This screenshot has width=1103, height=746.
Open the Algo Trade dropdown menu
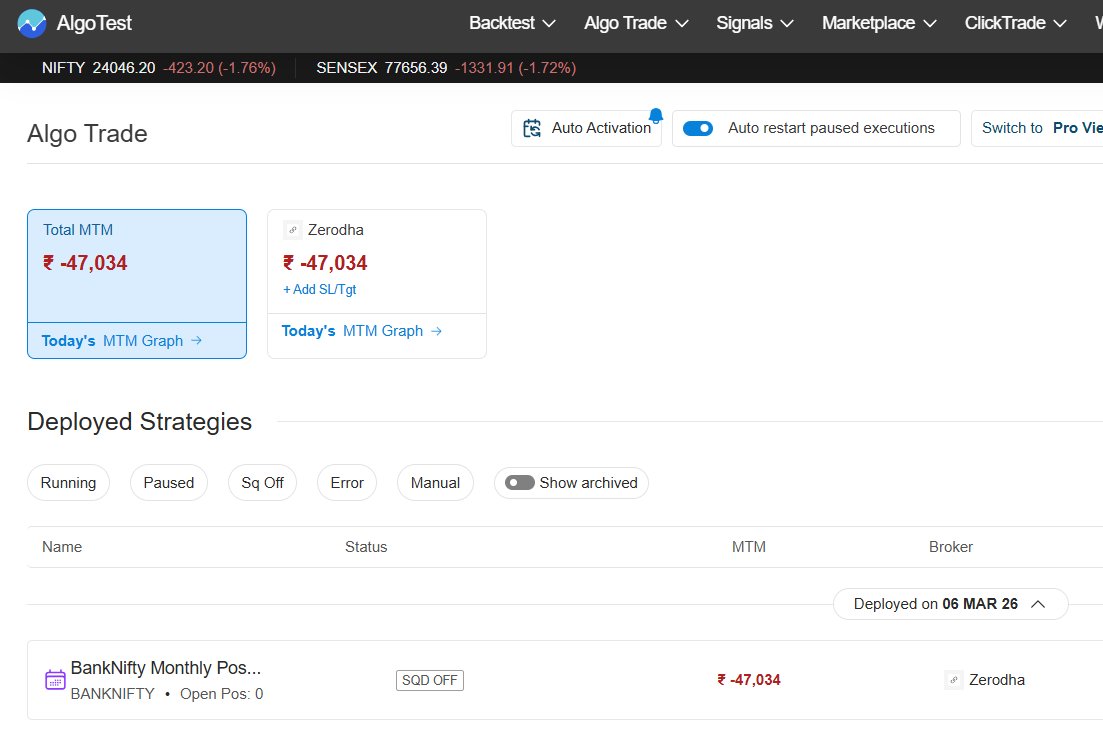[x=636, y=23]
